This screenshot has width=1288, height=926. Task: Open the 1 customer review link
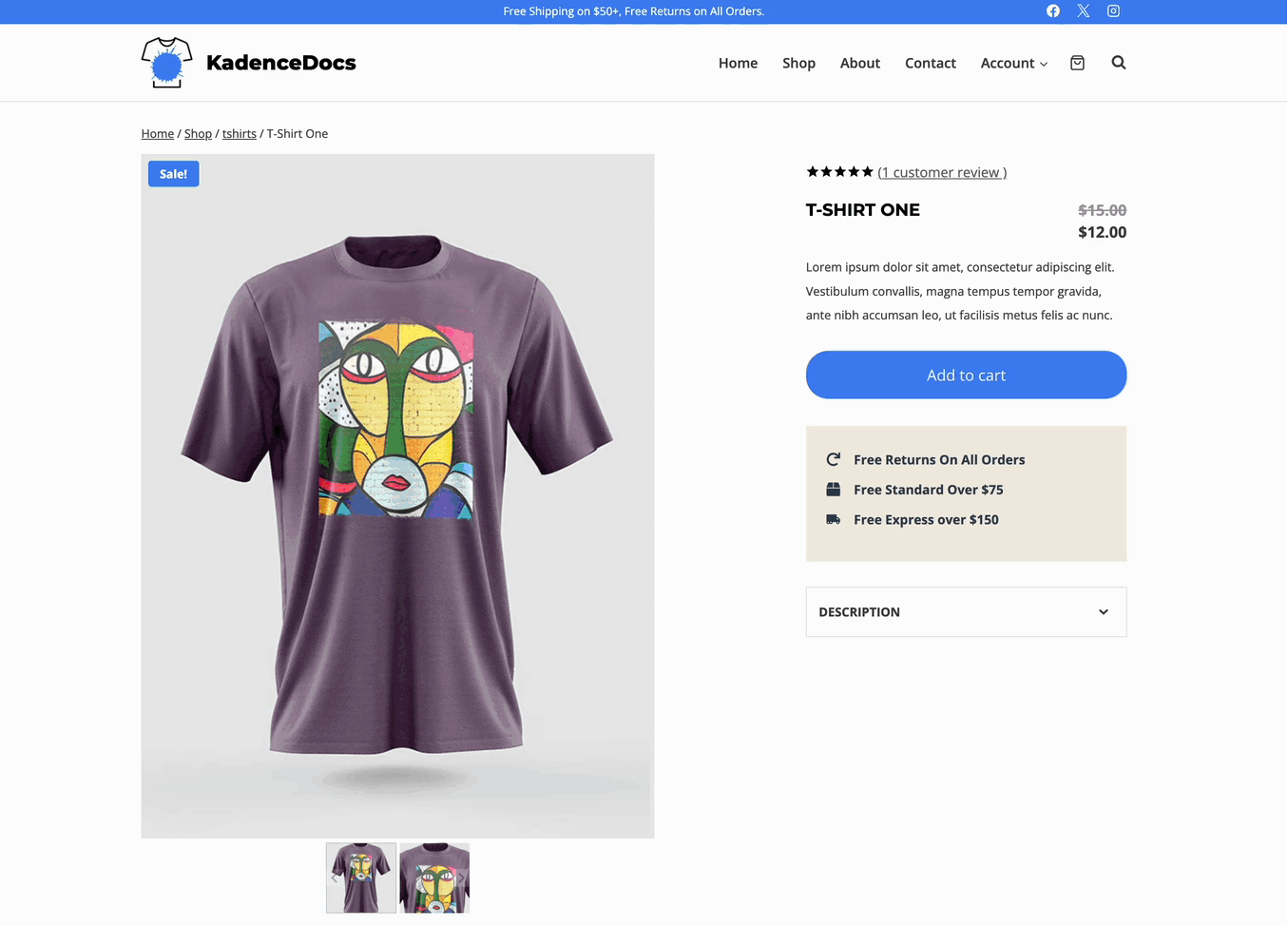pos(941,172)
